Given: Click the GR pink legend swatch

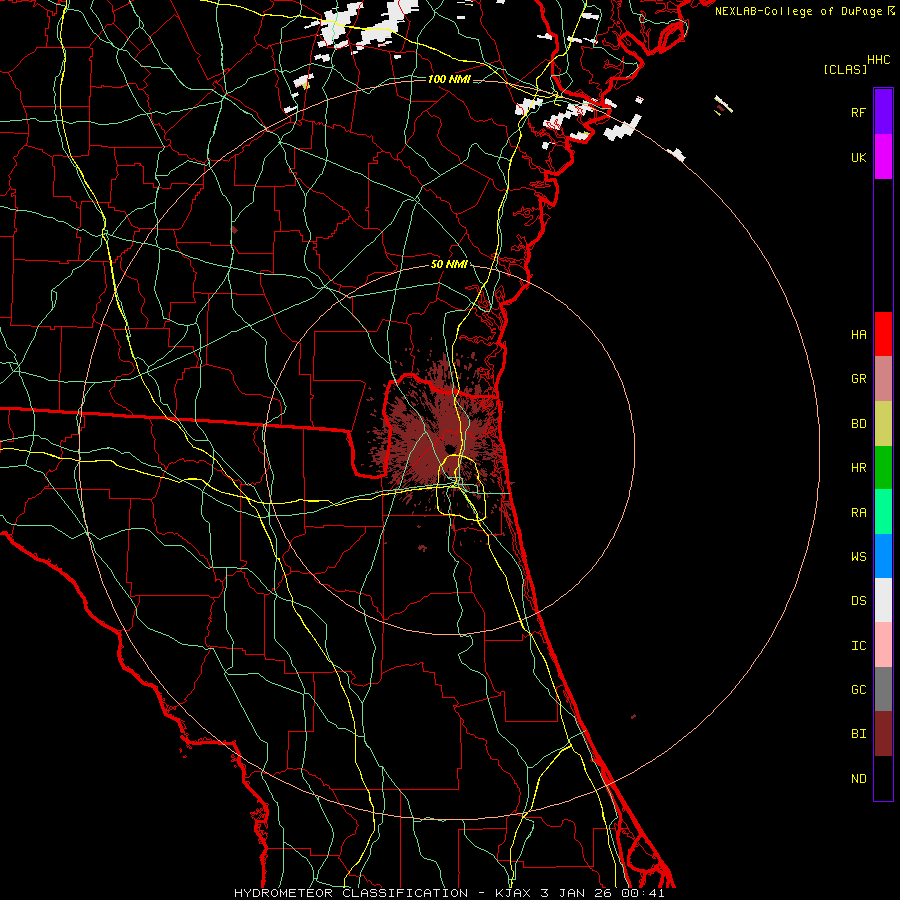Looking at the screenshot, I should [883, 379].
